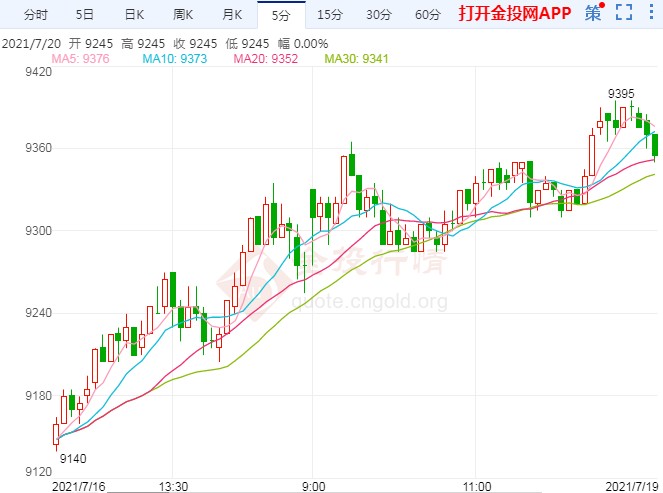Open the 月K monthly candlestick tab

pyautogui.click(x=232, y=14)
